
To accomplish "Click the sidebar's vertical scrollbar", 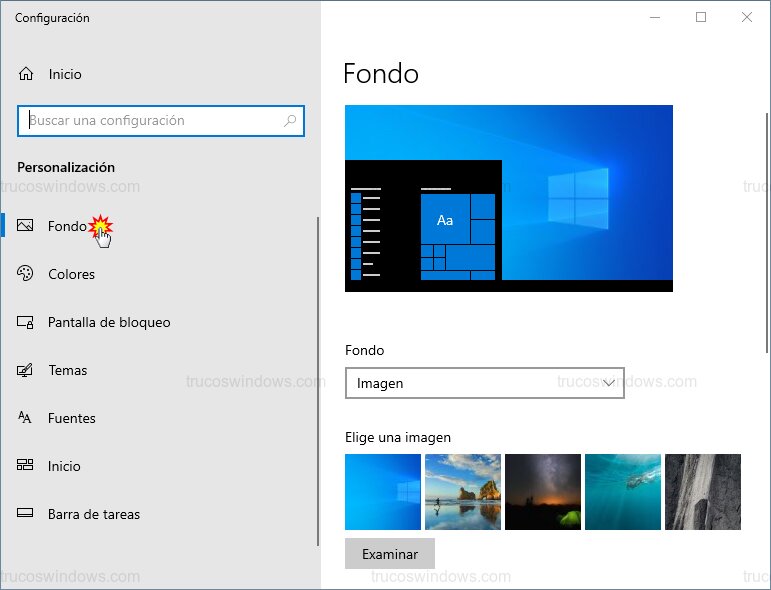I will (318, 380).
